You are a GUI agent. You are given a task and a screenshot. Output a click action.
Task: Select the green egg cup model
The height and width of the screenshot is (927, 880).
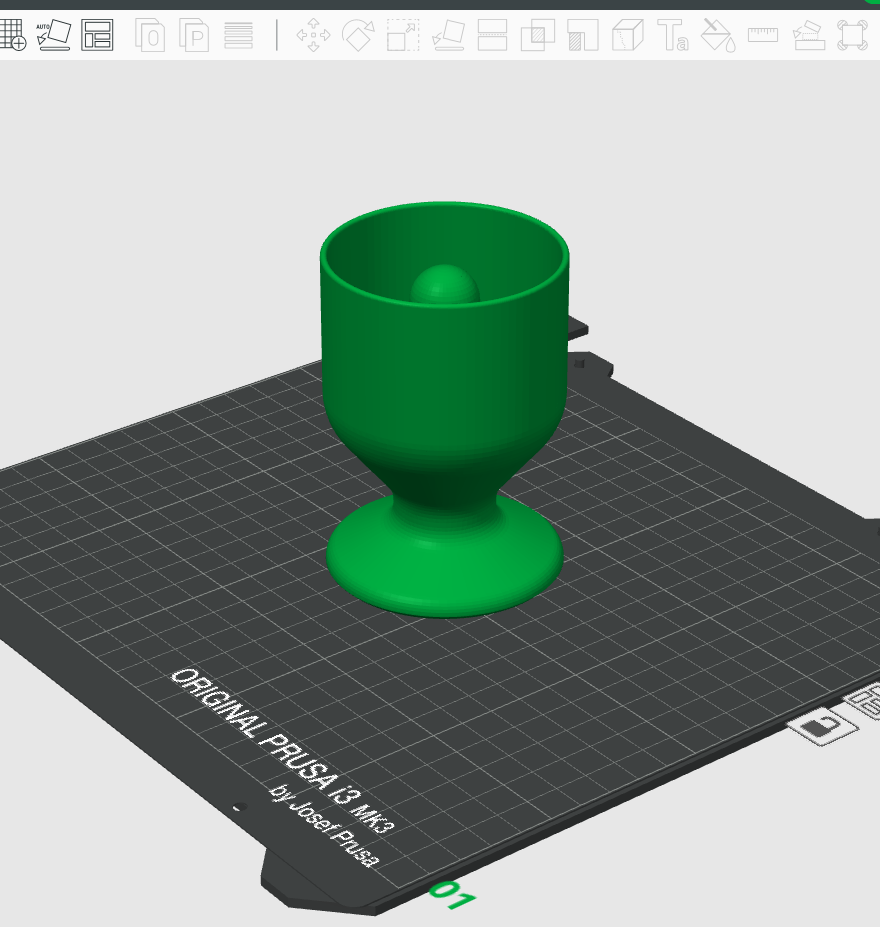(x=445, y=410)
